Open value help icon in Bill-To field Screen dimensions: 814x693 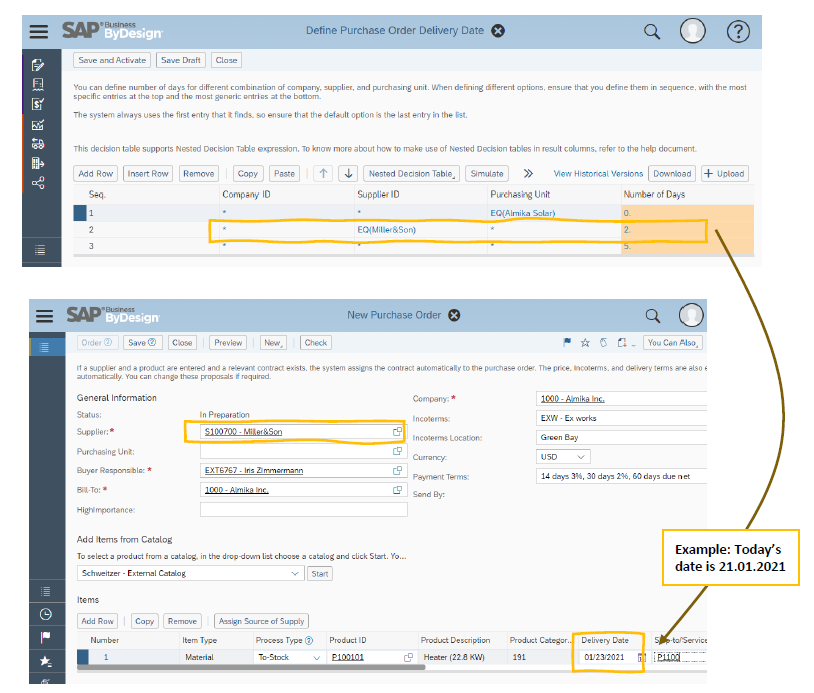coord(397,490)
